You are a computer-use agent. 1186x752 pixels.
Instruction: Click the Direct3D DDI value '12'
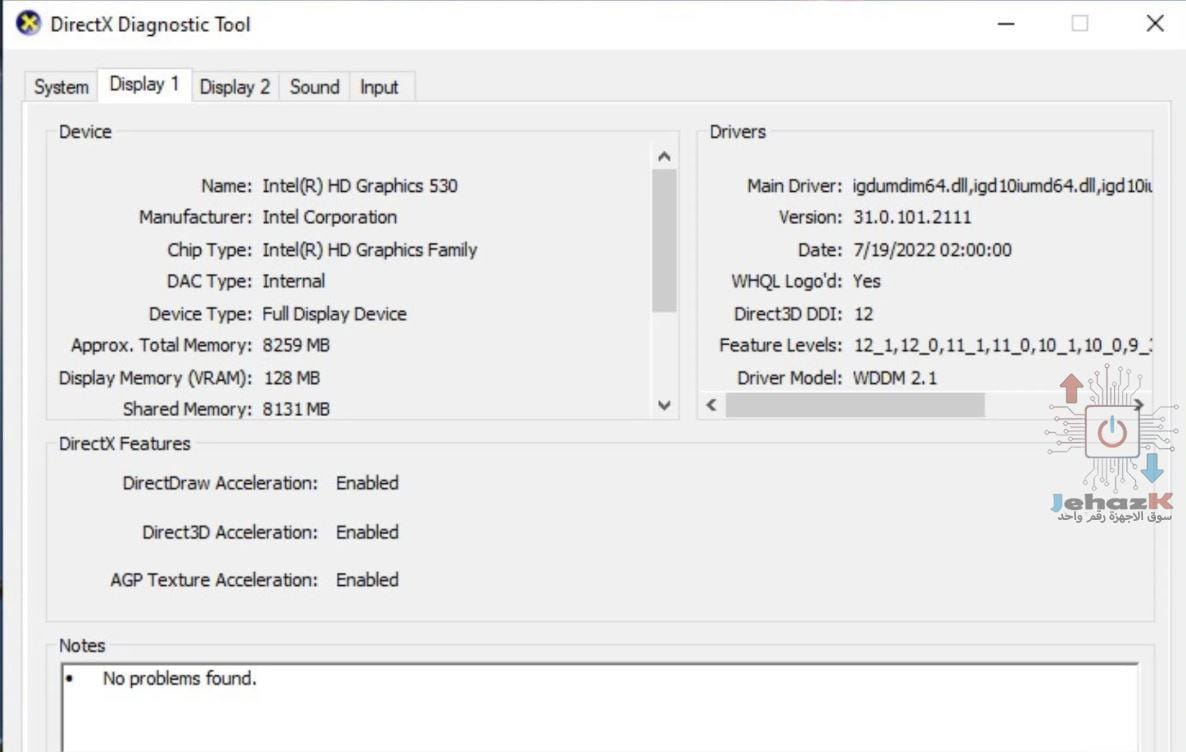coord(863,314)
